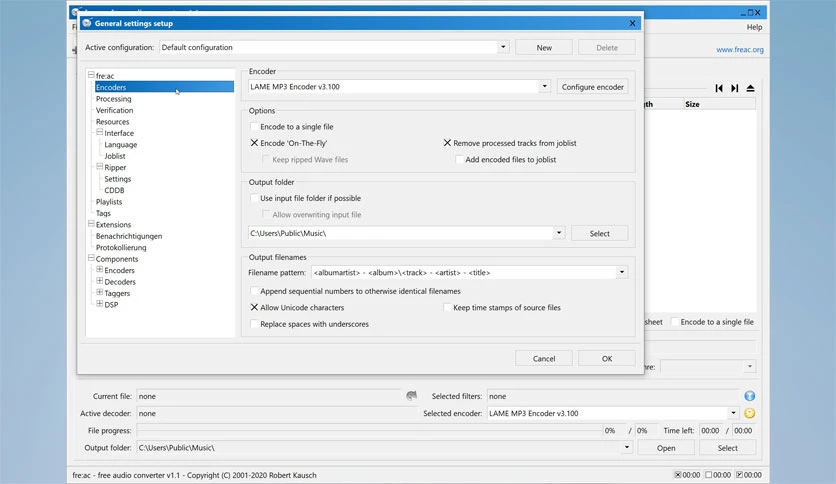Close the General settings setup dialog
Screen dimensions: 836x484
coord(632,23)
